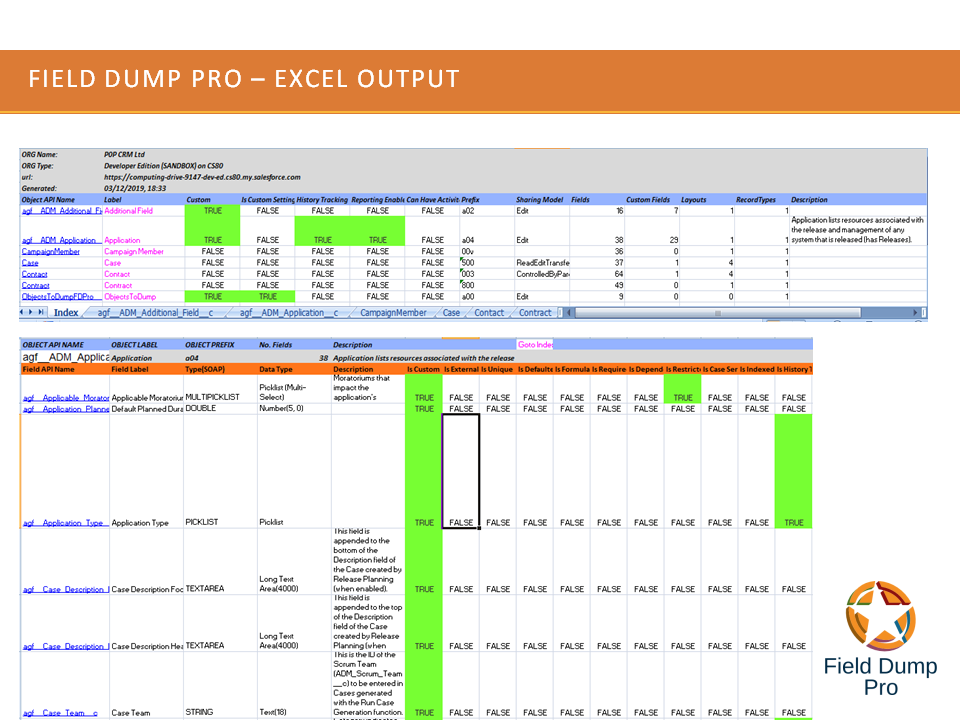960x720 pixels.
Task: Select the agf__ADM_Application__c sheet tab
Action: coord(291,313)
